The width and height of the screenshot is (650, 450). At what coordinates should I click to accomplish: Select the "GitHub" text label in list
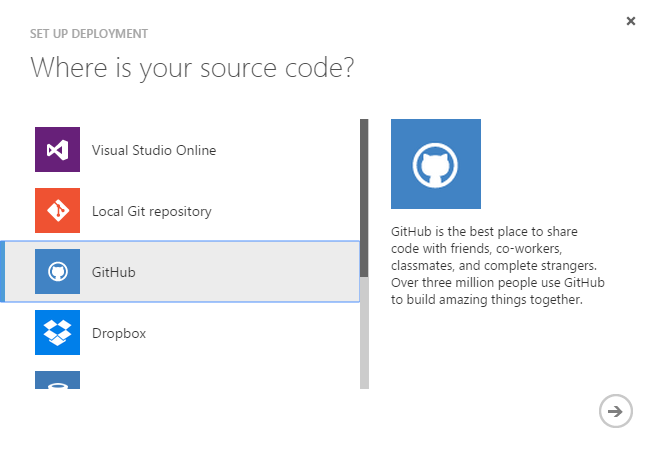click(x=113, y=272)
